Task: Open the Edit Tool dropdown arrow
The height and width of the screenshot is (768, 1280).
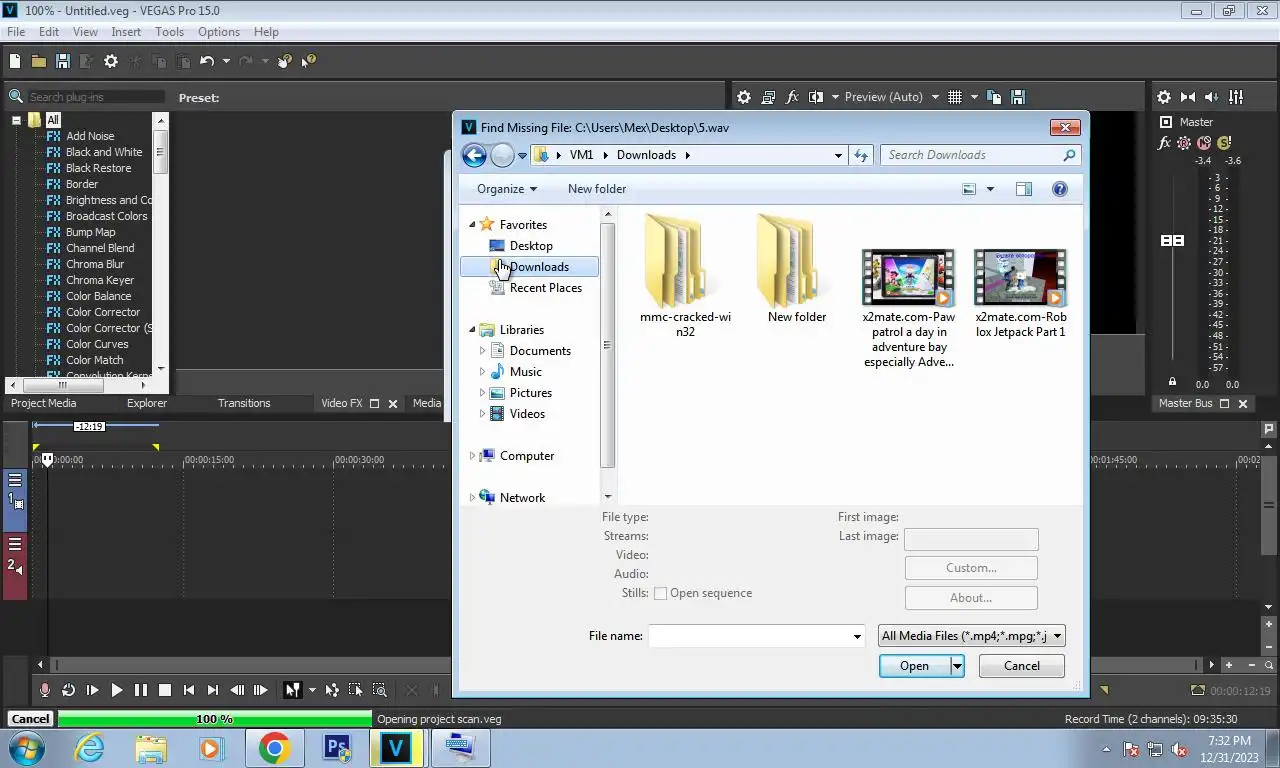Action: click(x=312, y=690)
